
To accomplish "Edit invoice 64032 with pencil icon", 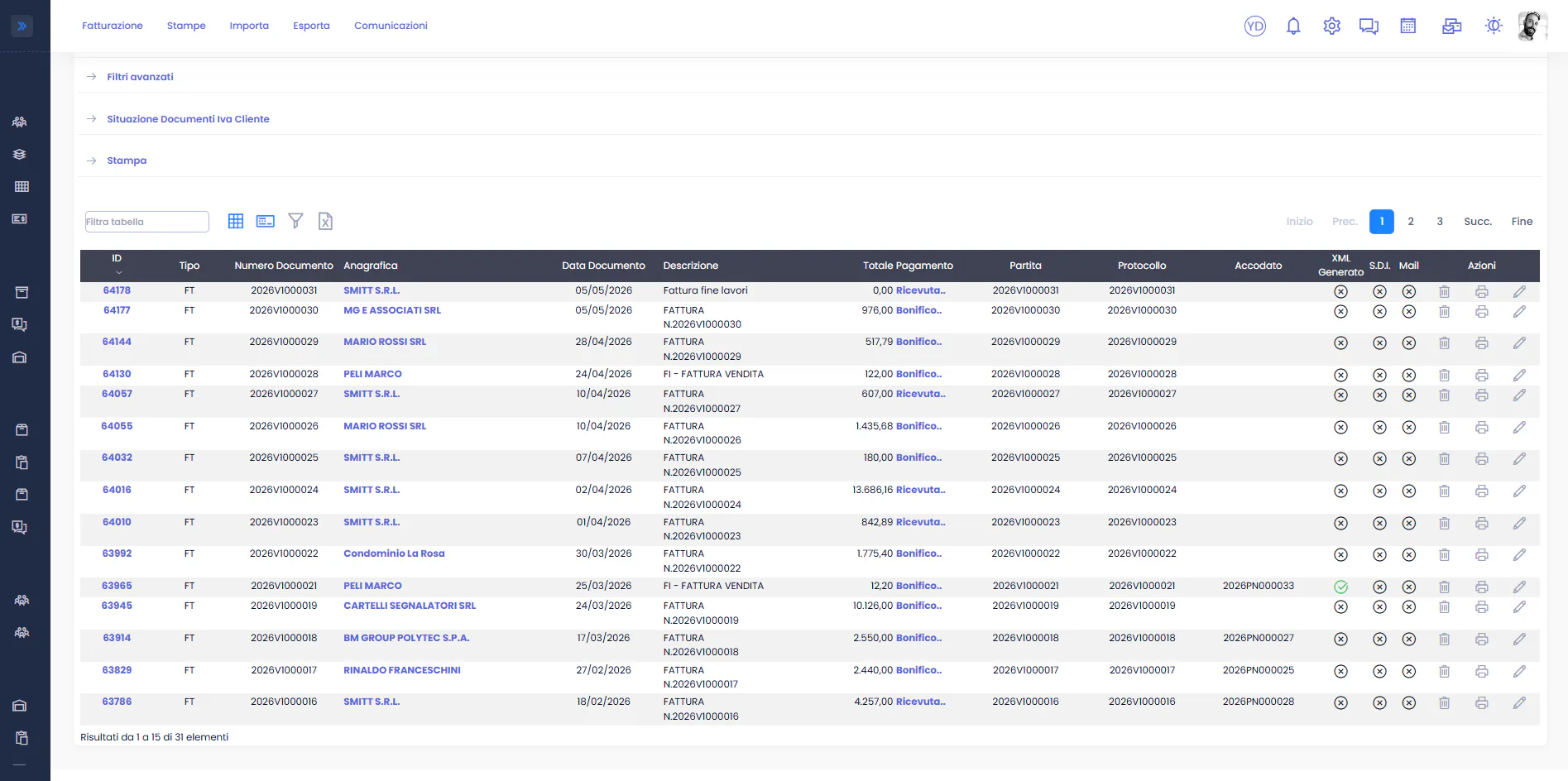I will tap(1519, 458).
